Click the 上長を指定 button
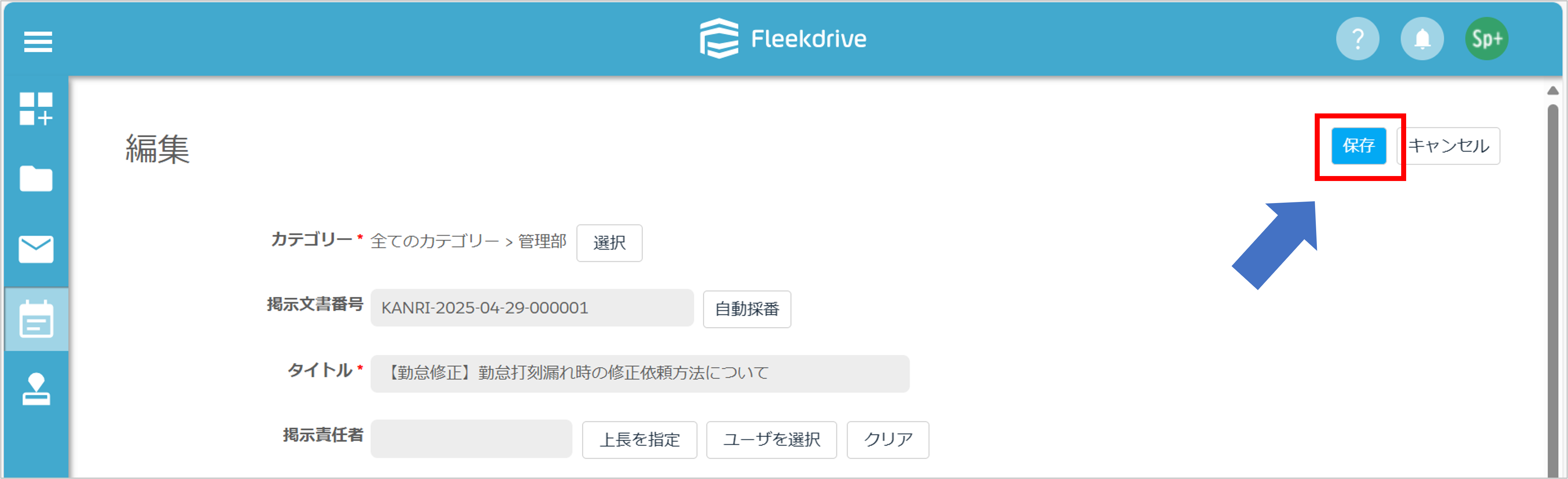 pos(640,440)
